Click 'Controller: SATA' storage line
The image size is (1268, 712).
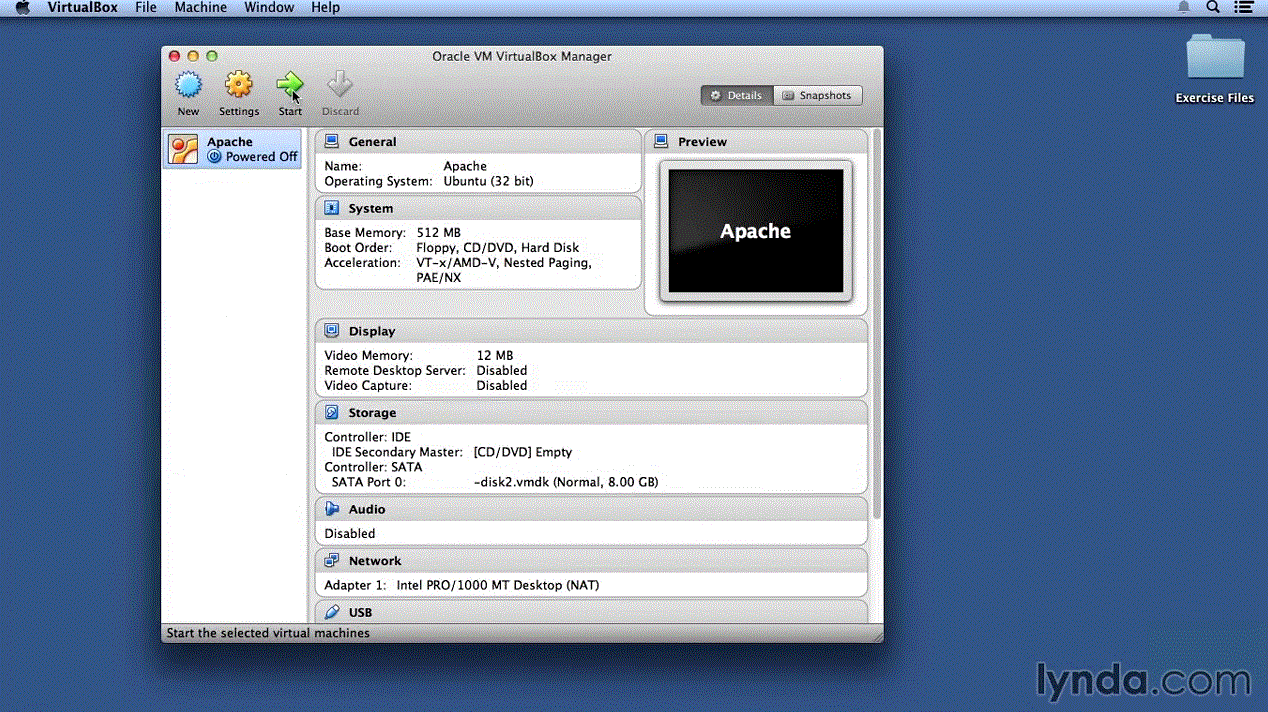(373, 467)
